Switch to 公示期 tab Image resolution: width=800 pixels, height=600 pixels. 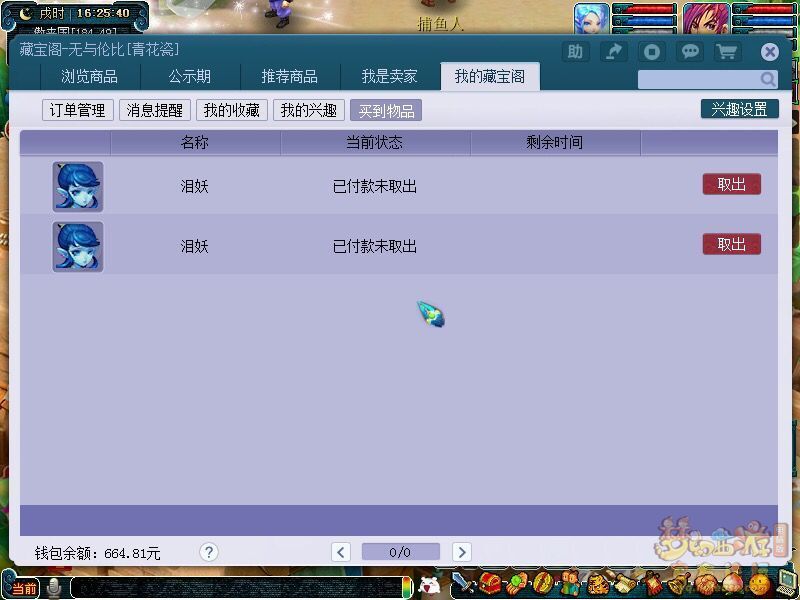coord(190,77)
